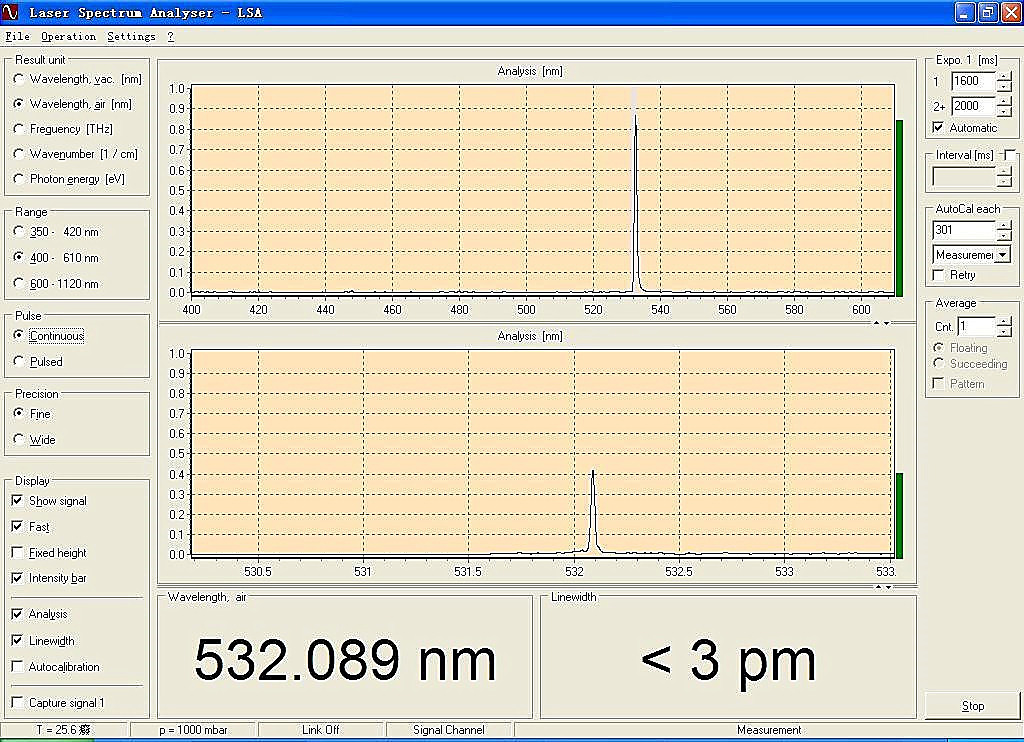This screenshot has width=1024, height=742.
Task: Enable the Fixed height checkbox
Action: coord(17,553)
